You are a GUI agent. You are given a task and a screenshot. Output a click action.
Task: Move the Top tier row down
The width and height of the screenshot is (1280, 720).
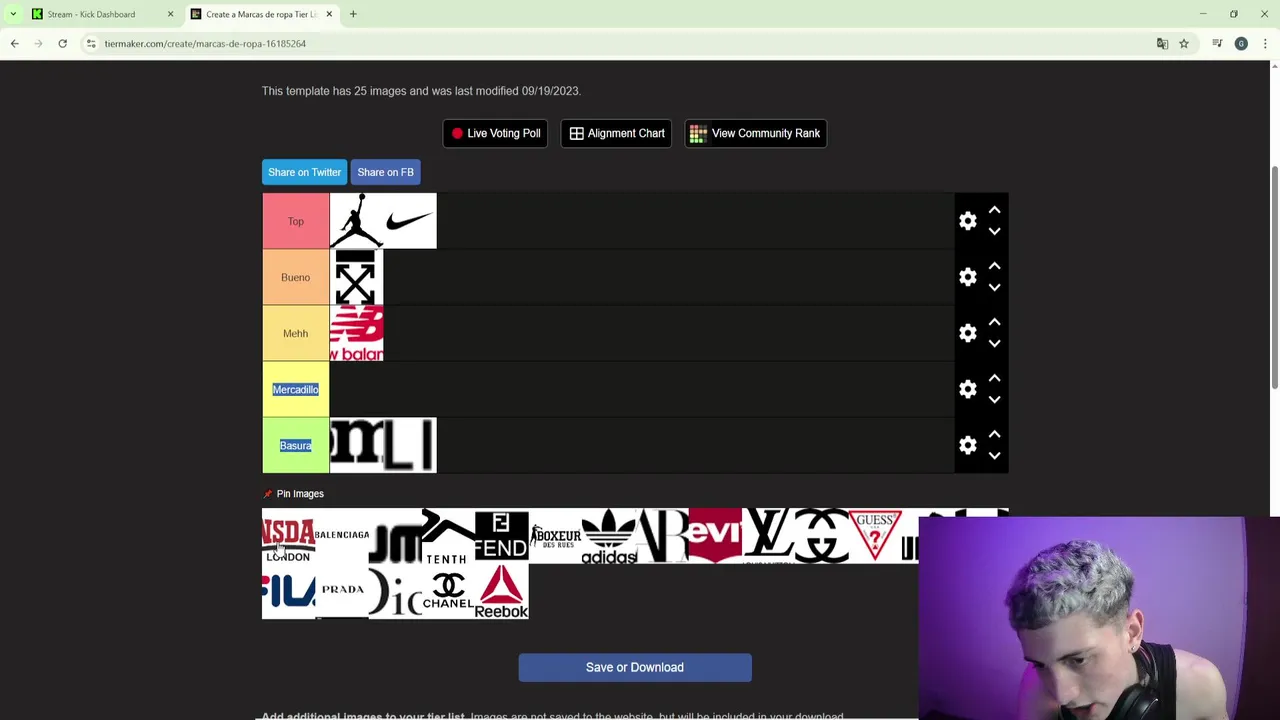(994, 231)
